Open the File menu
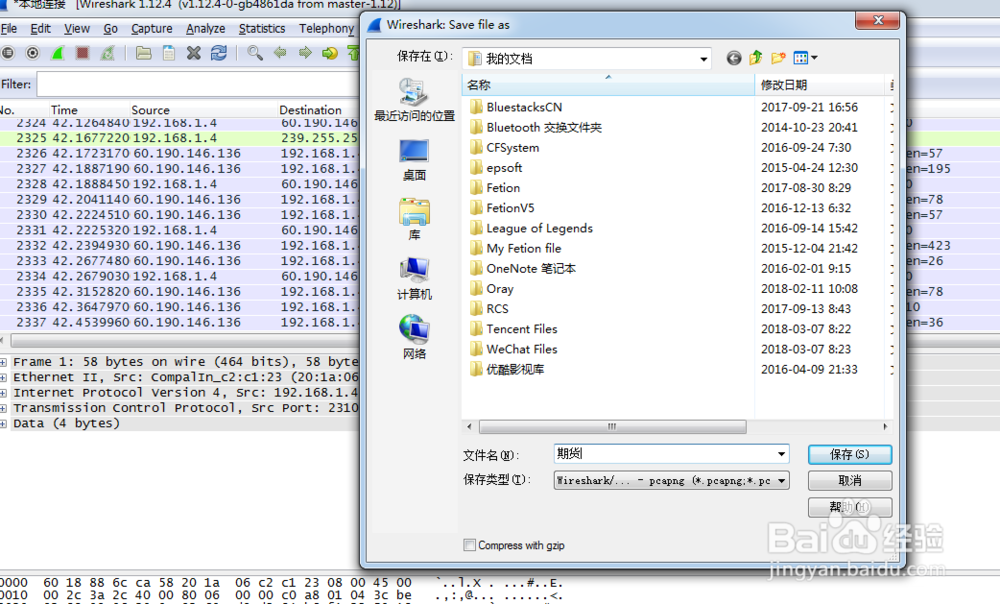1000x604 pixels. click(x=9, y=29)
